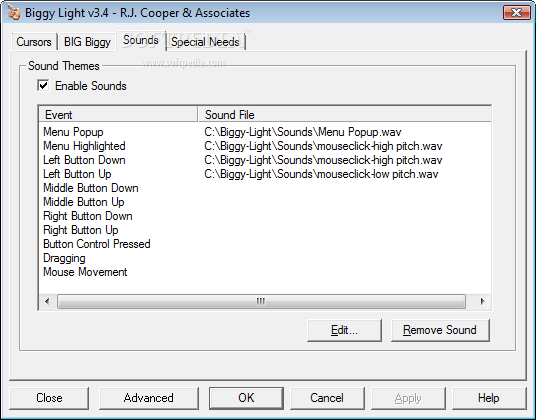Click the Sound File column header

tap(345, 114)
